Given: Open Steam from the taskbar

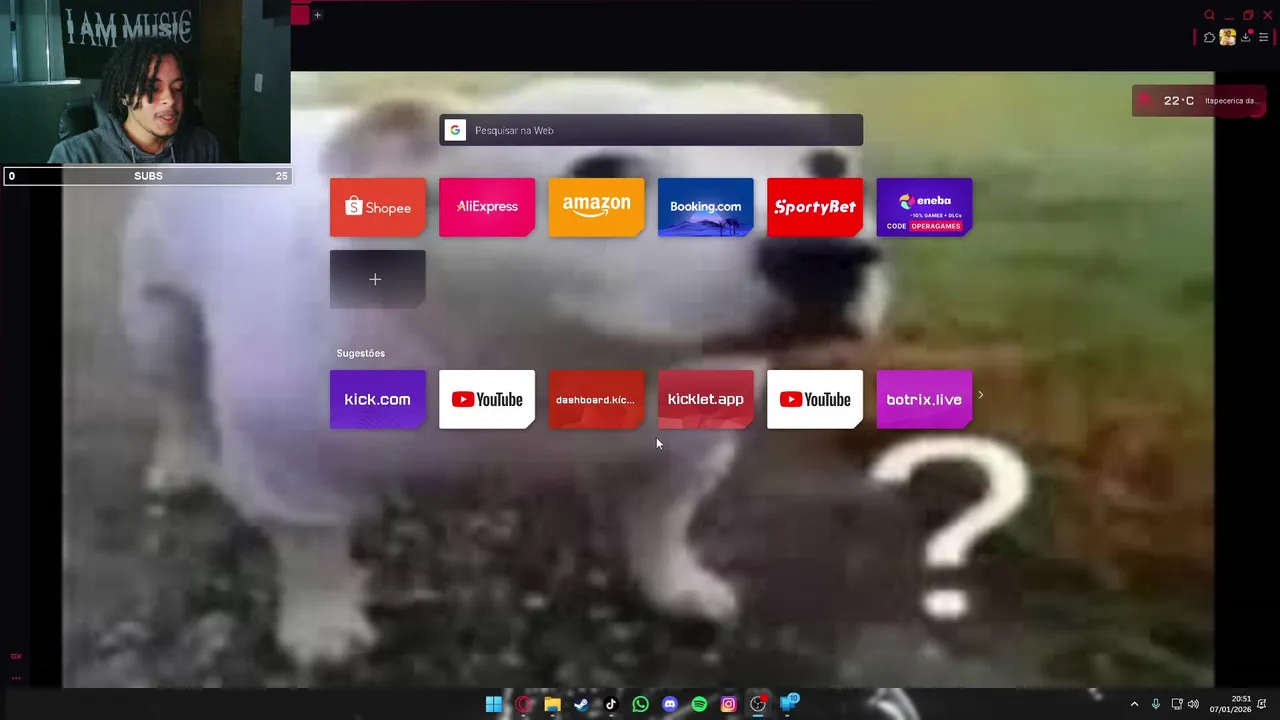Looking at the screenshot, I should pyautogui.click(x=581, y=704).
